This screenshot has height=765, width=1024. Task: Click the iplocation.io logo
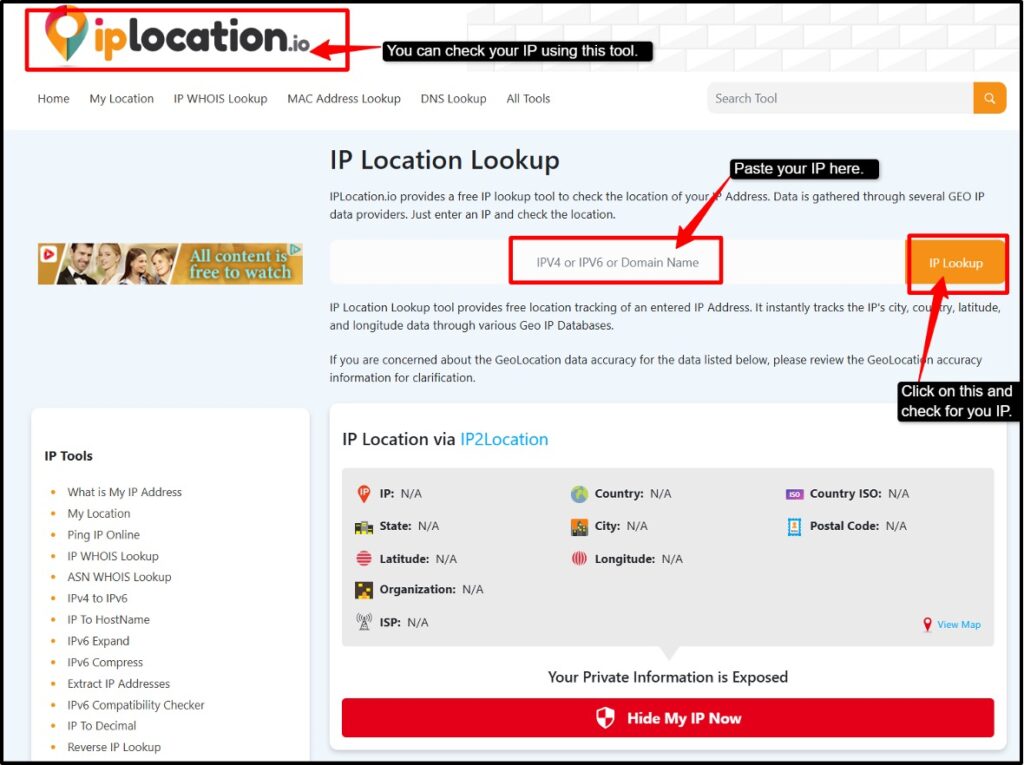(178, 36)
